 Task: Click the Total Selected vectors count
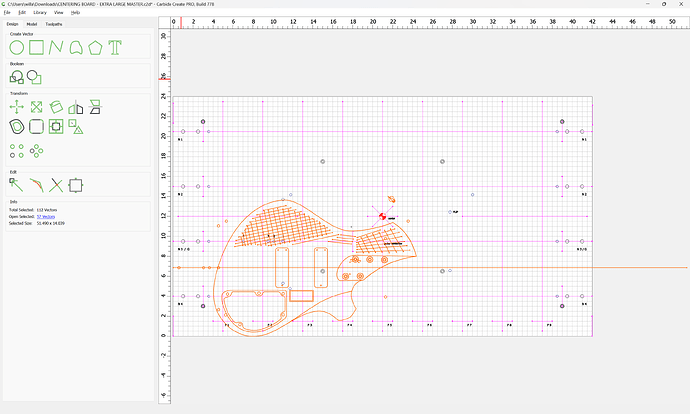47,210
